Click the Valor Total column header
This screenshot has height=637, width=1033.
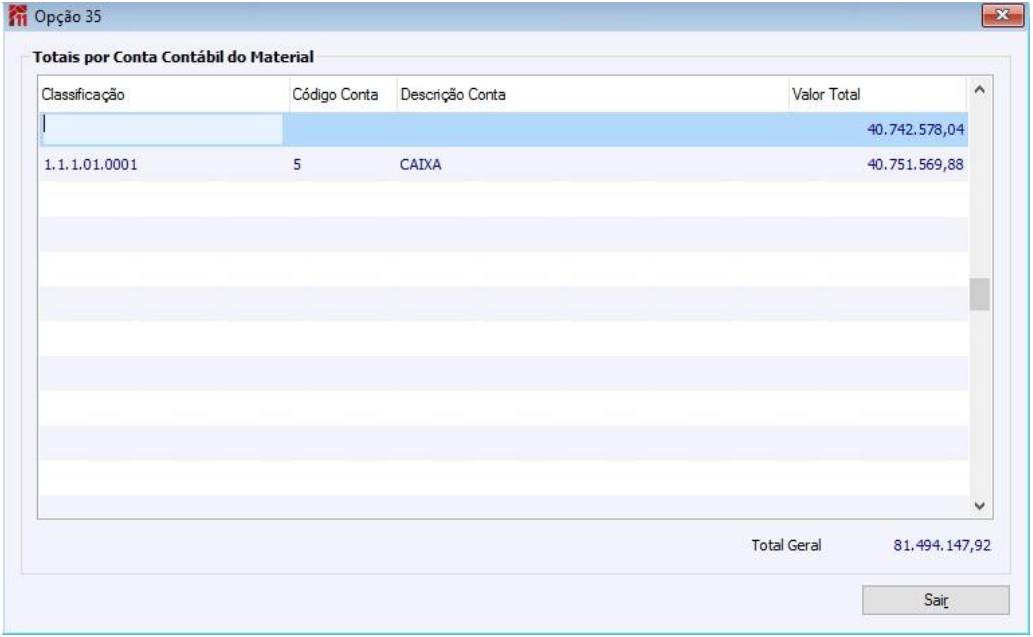878,94
